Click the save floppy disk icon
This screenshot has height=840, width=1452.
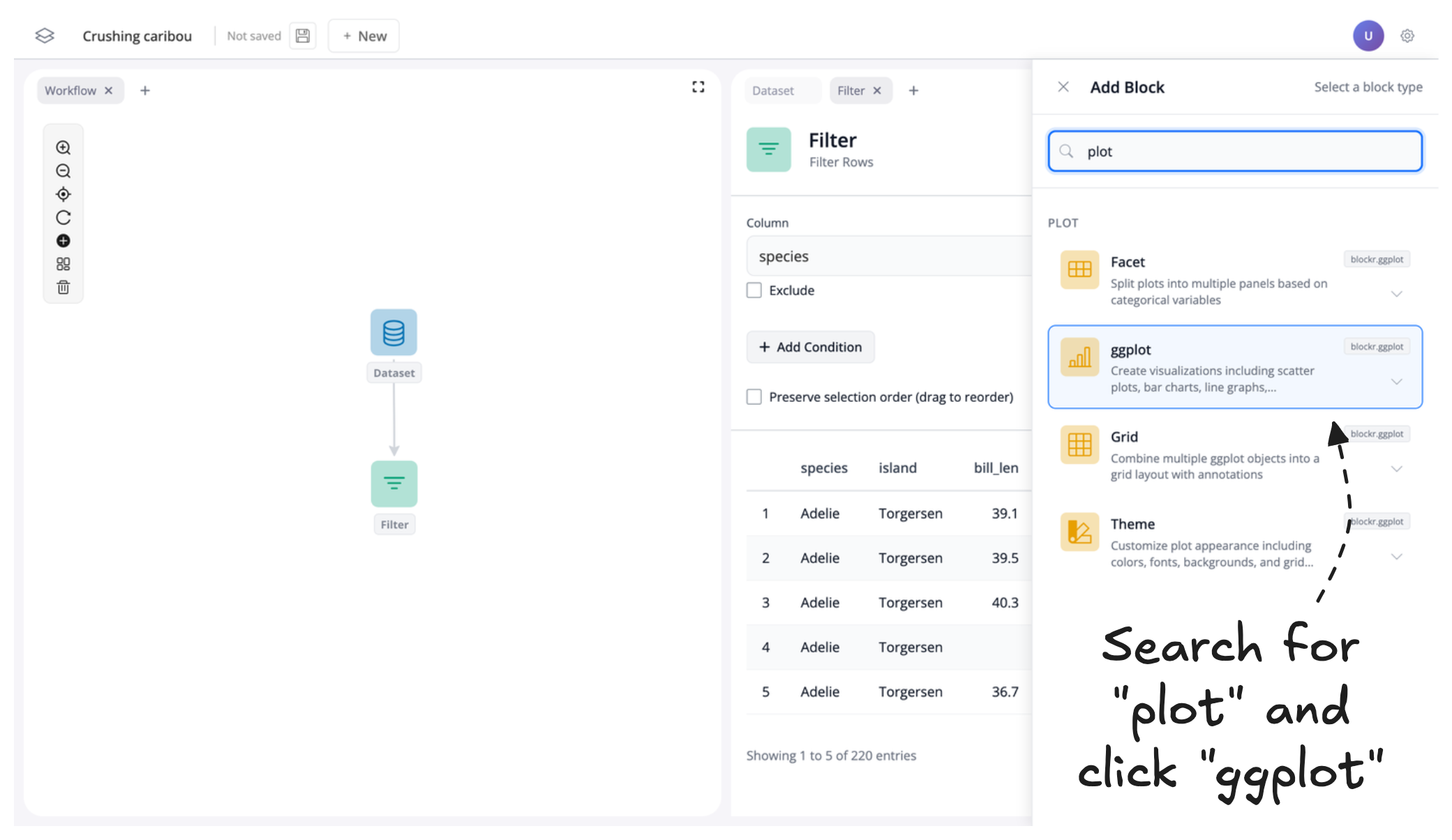(x=303, y=36)
